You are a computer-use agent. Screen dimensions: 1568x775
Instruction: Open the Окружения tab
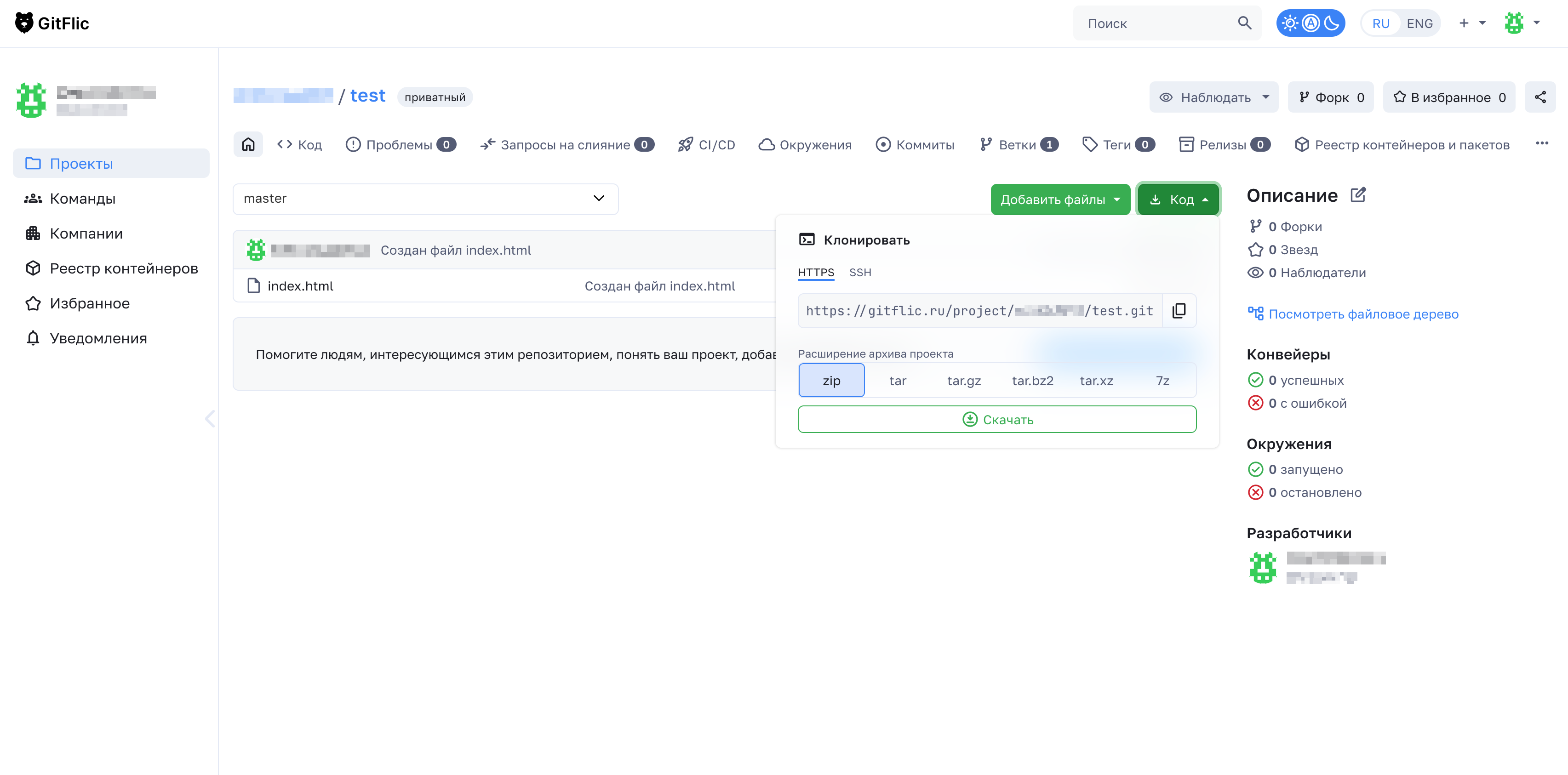[805, 144]
